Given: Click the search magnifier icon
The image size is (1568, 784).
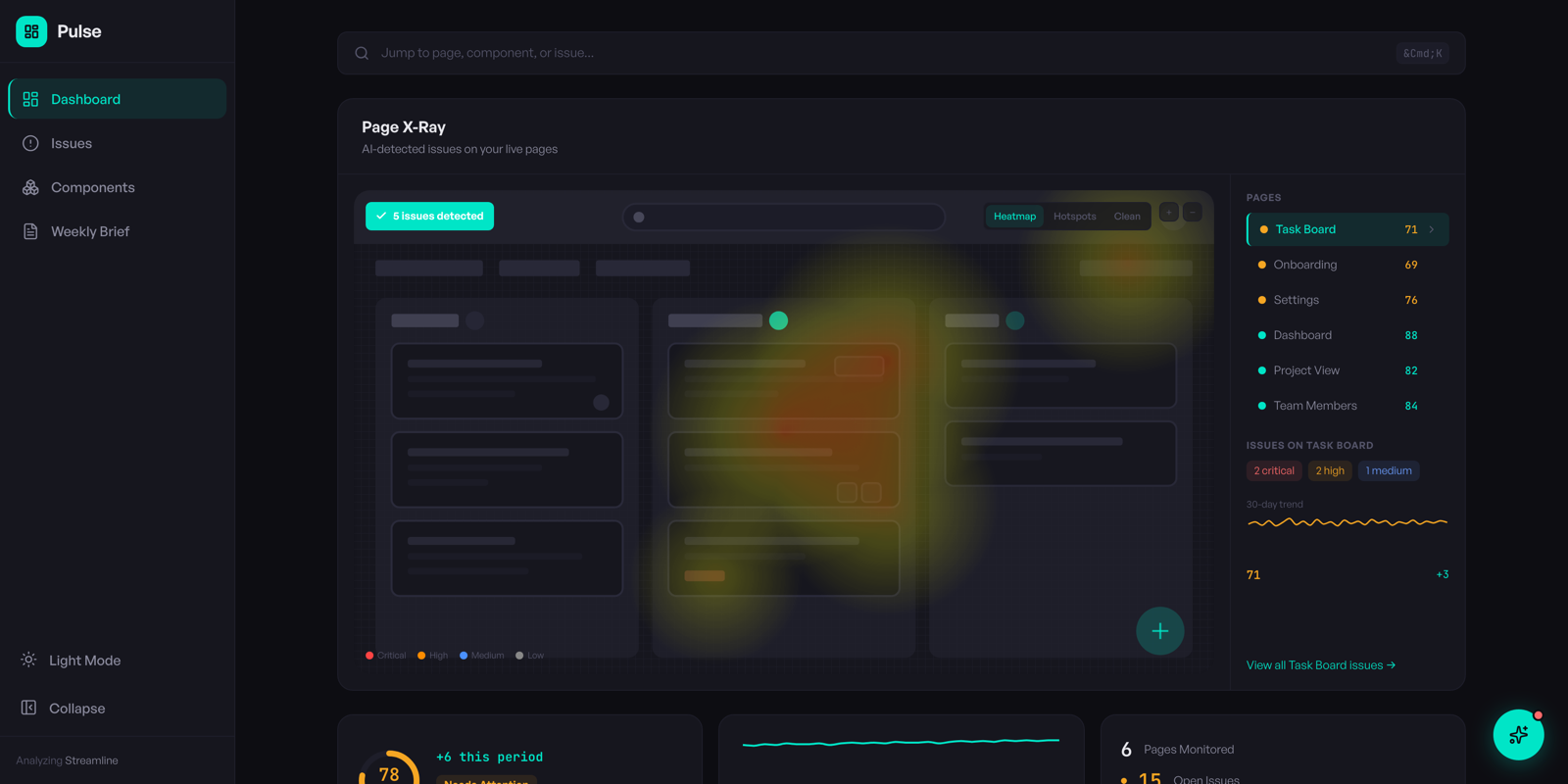Looking at the screenshot, I should coord(362,53).
